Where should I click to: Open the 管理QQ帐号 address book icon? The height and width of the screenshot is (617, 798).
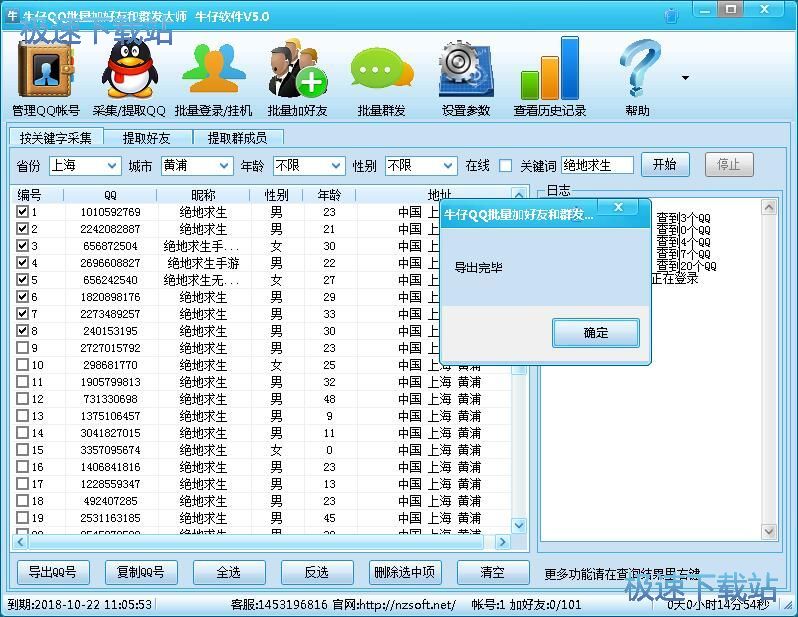pyautogui.click(x=45, y=71)
